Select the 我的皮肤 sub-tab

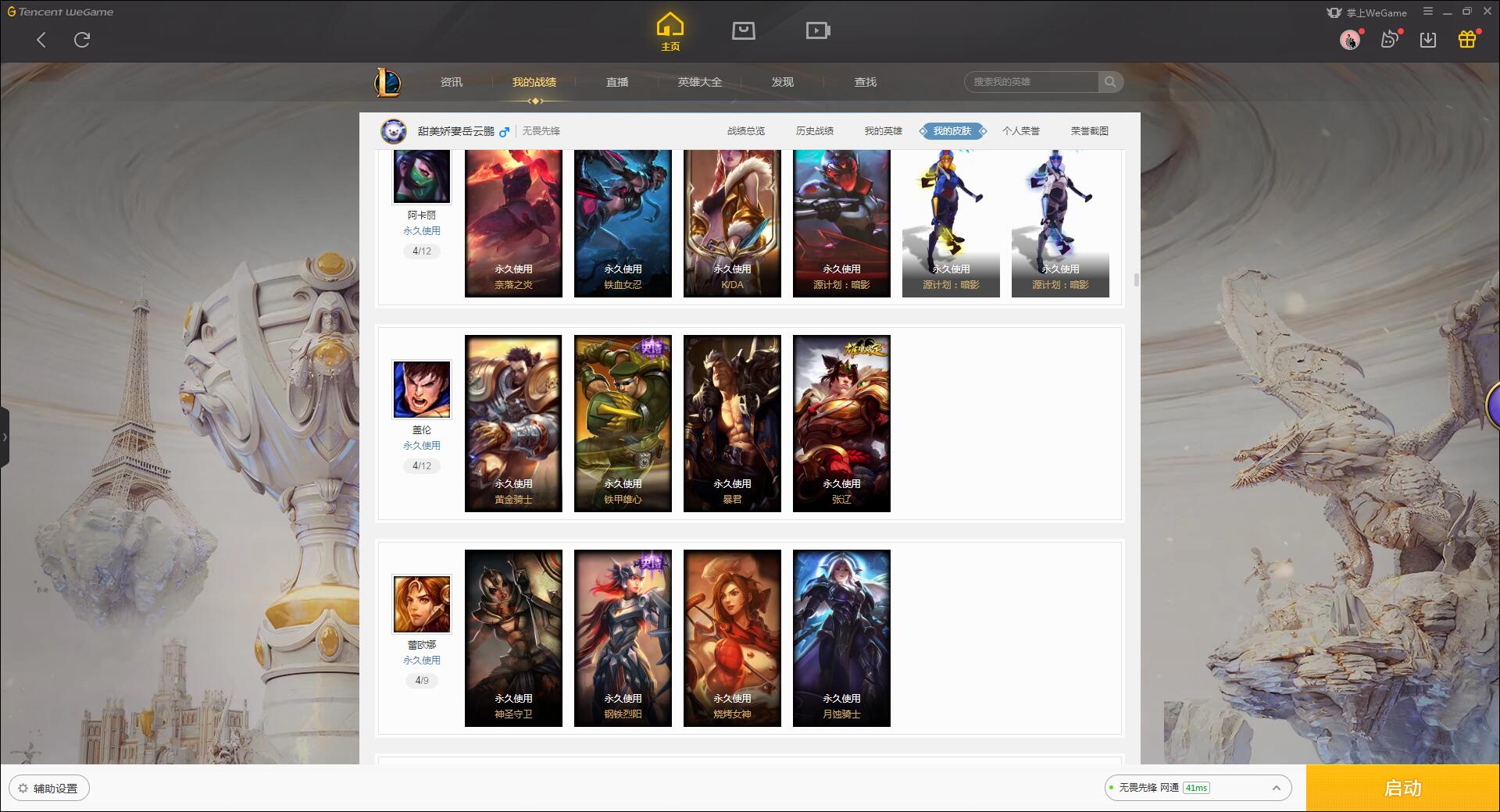pyautogui.click(x=952, y=131)
